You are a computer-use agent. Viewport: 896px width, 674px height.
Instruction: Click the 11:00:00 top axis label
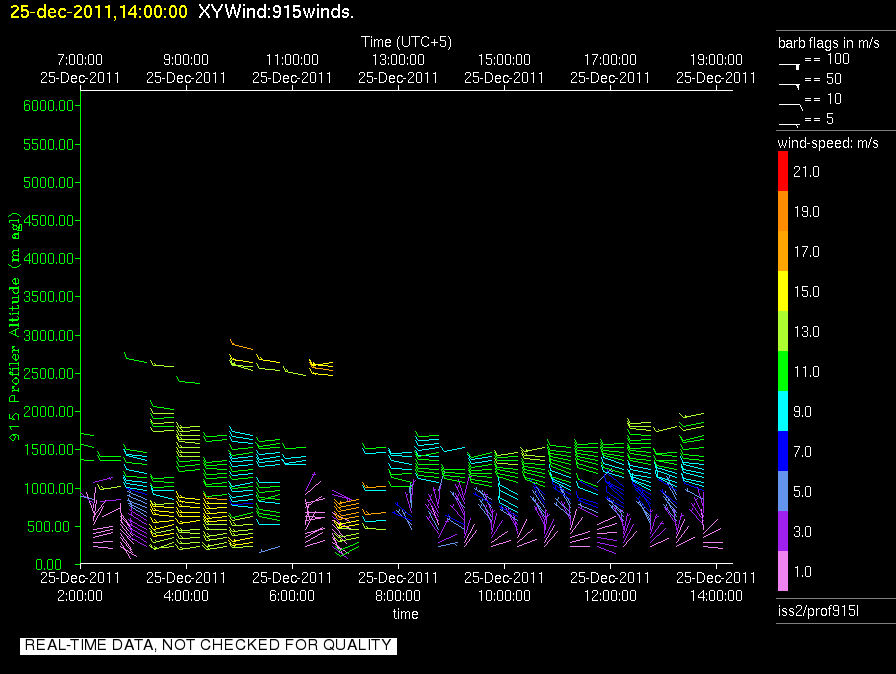click(x=292, y=59)
